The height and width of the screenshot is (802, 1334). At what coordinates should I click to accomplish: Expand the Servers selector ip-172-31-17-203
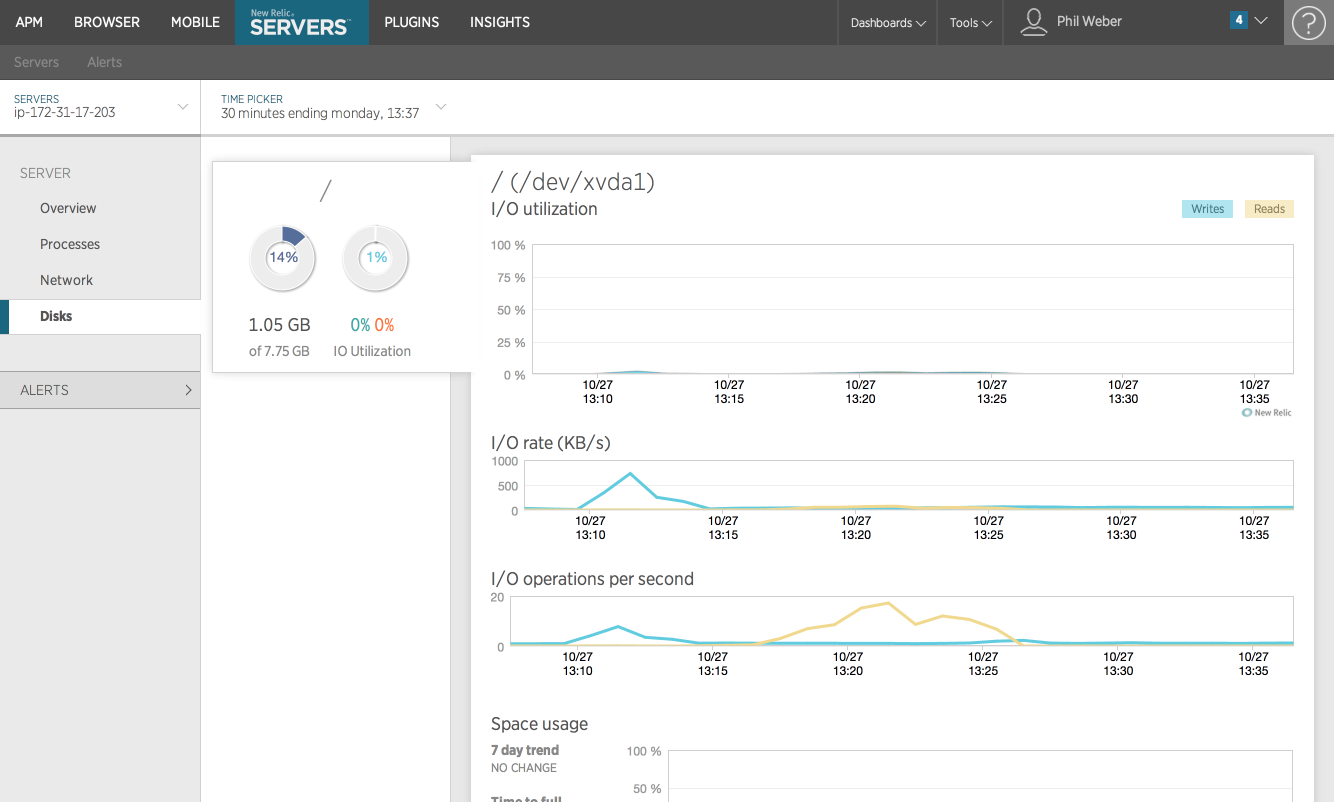(100, 106)
